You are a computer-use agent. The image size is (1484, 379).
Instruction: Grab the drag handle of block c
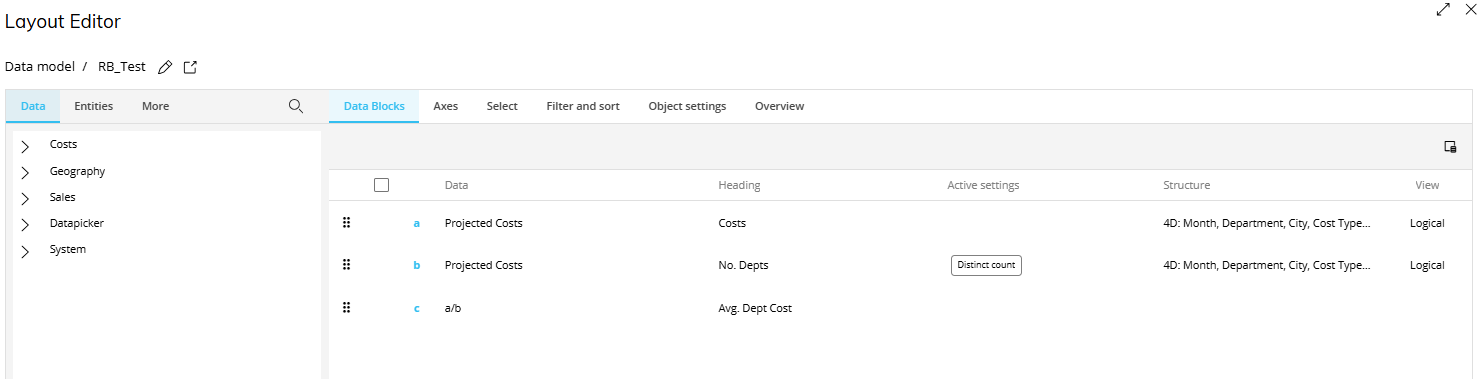pos(346,308)
